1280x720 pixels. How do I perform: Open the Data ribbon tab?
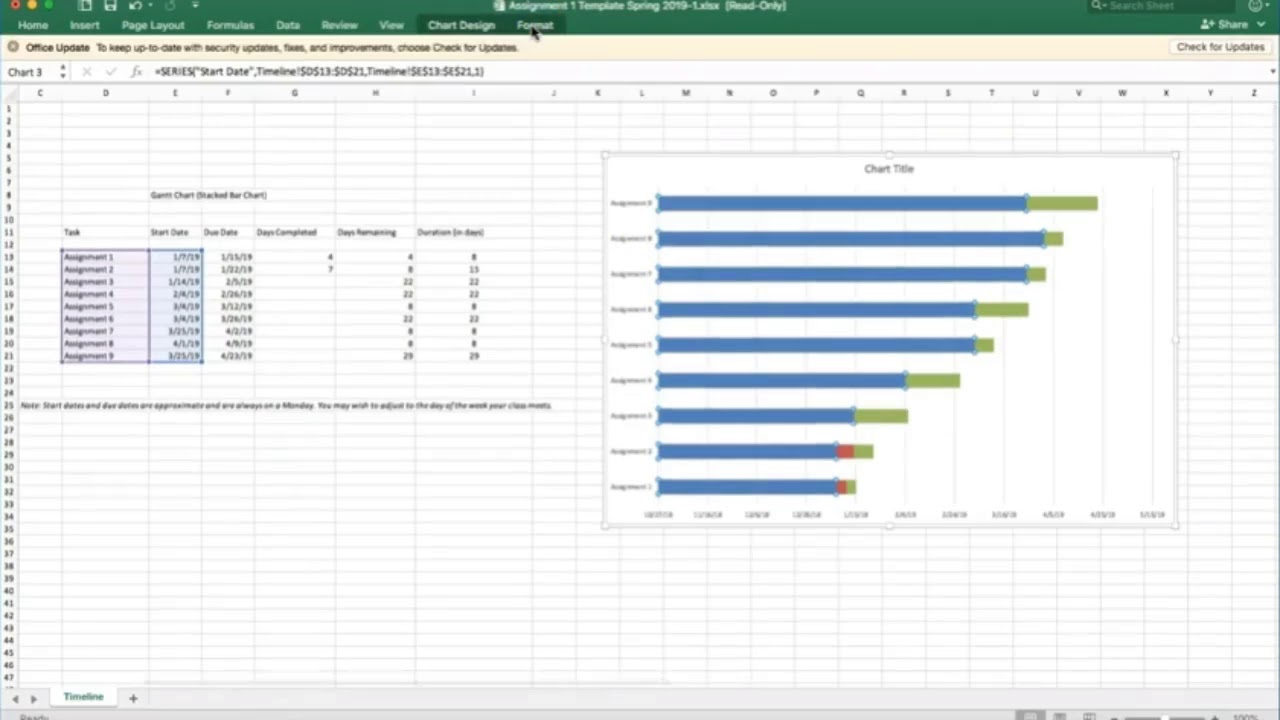[288, 25]
